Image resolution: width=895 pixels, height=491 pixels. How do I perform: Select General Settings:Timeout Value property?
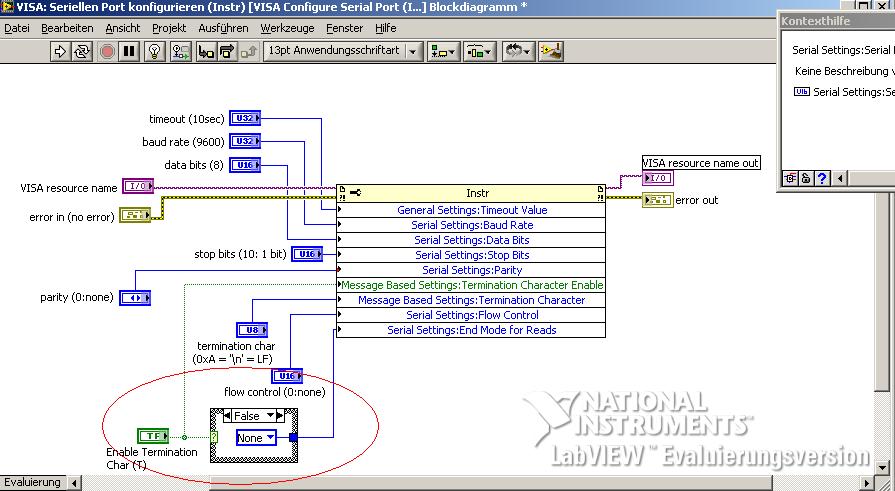[471, 210]
